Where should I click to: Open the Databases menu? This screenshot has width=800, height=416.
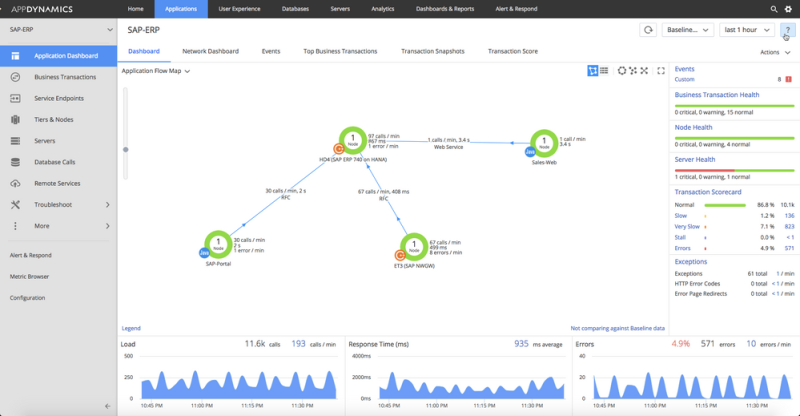point(295,9)
